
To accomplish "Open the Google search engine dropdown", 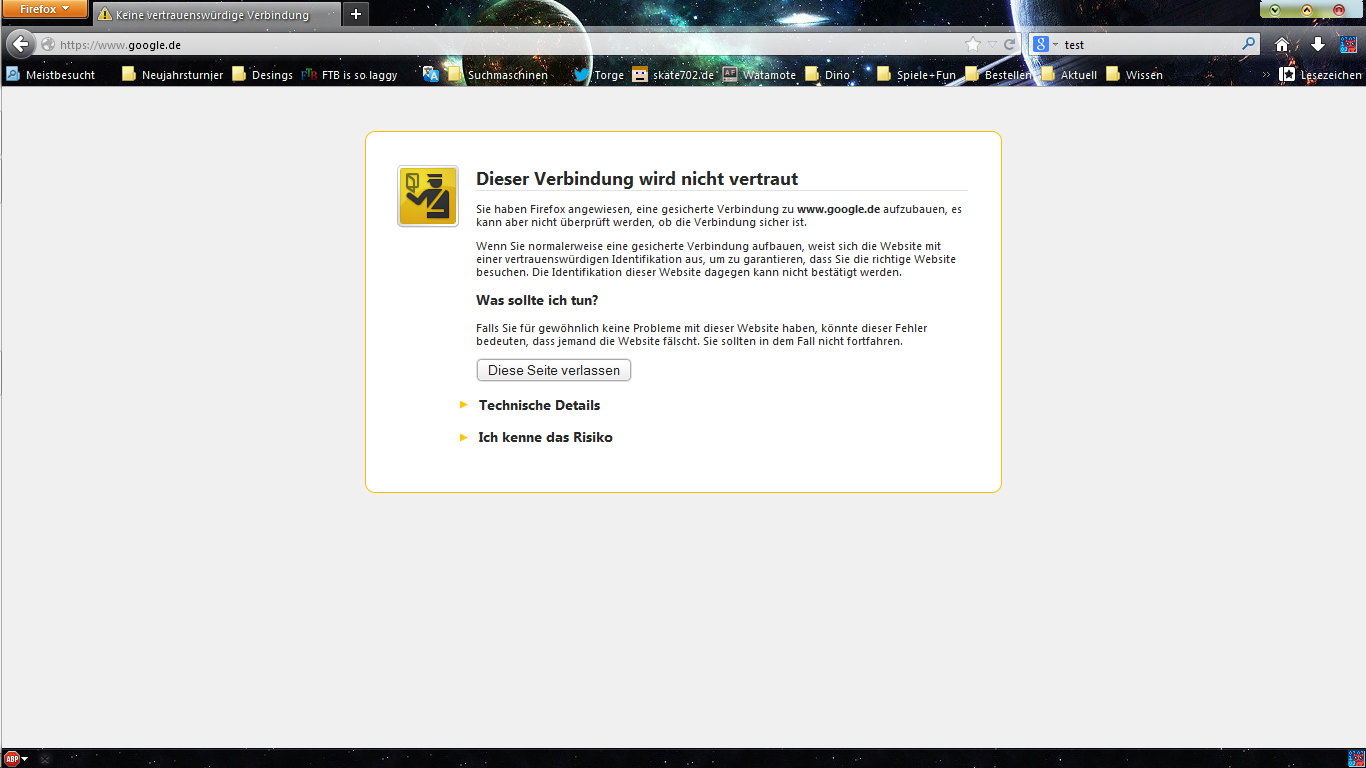I will [x=1048, y=44].
